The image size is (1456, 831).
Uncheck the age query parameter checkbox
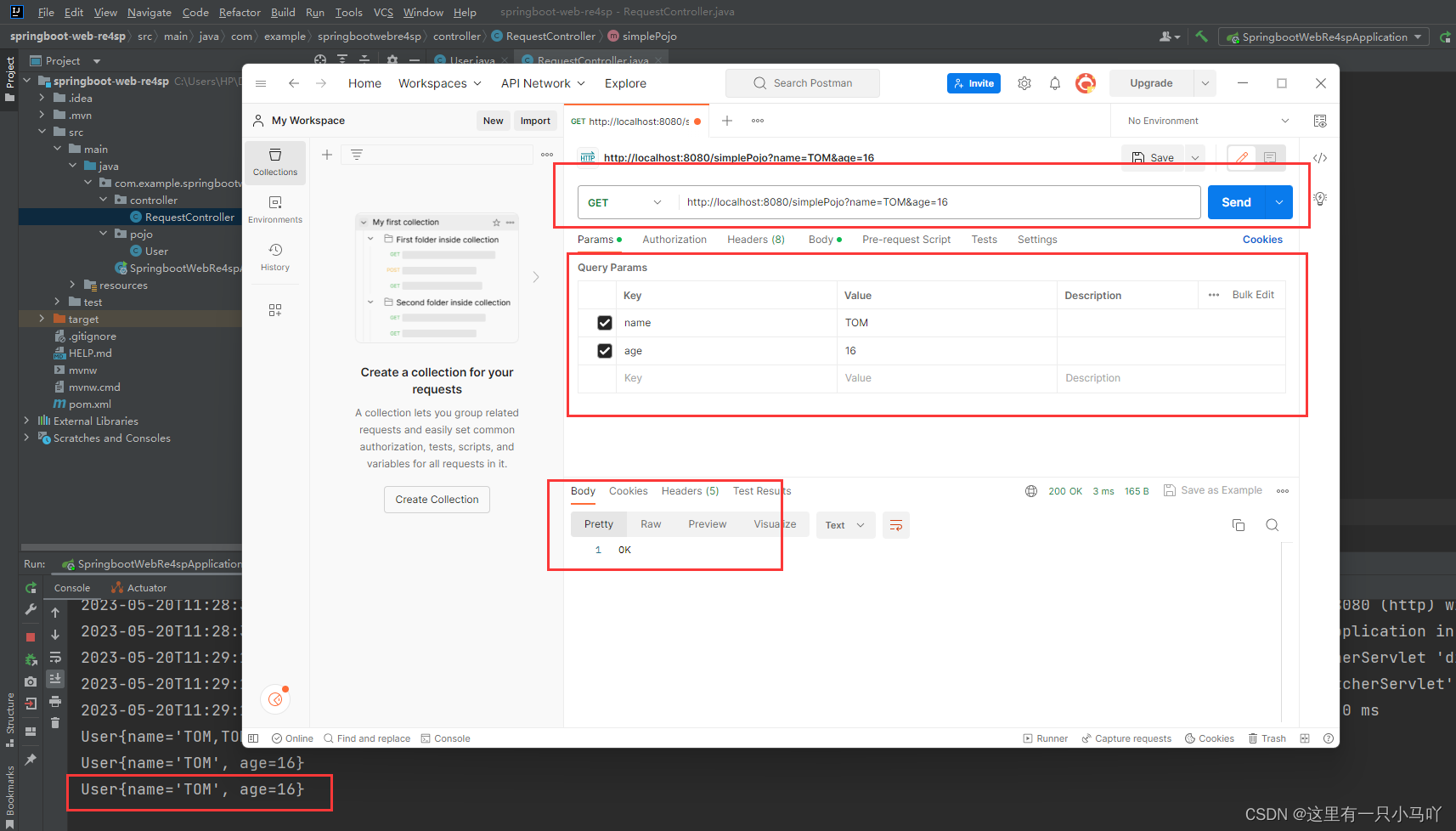point(605,351)
